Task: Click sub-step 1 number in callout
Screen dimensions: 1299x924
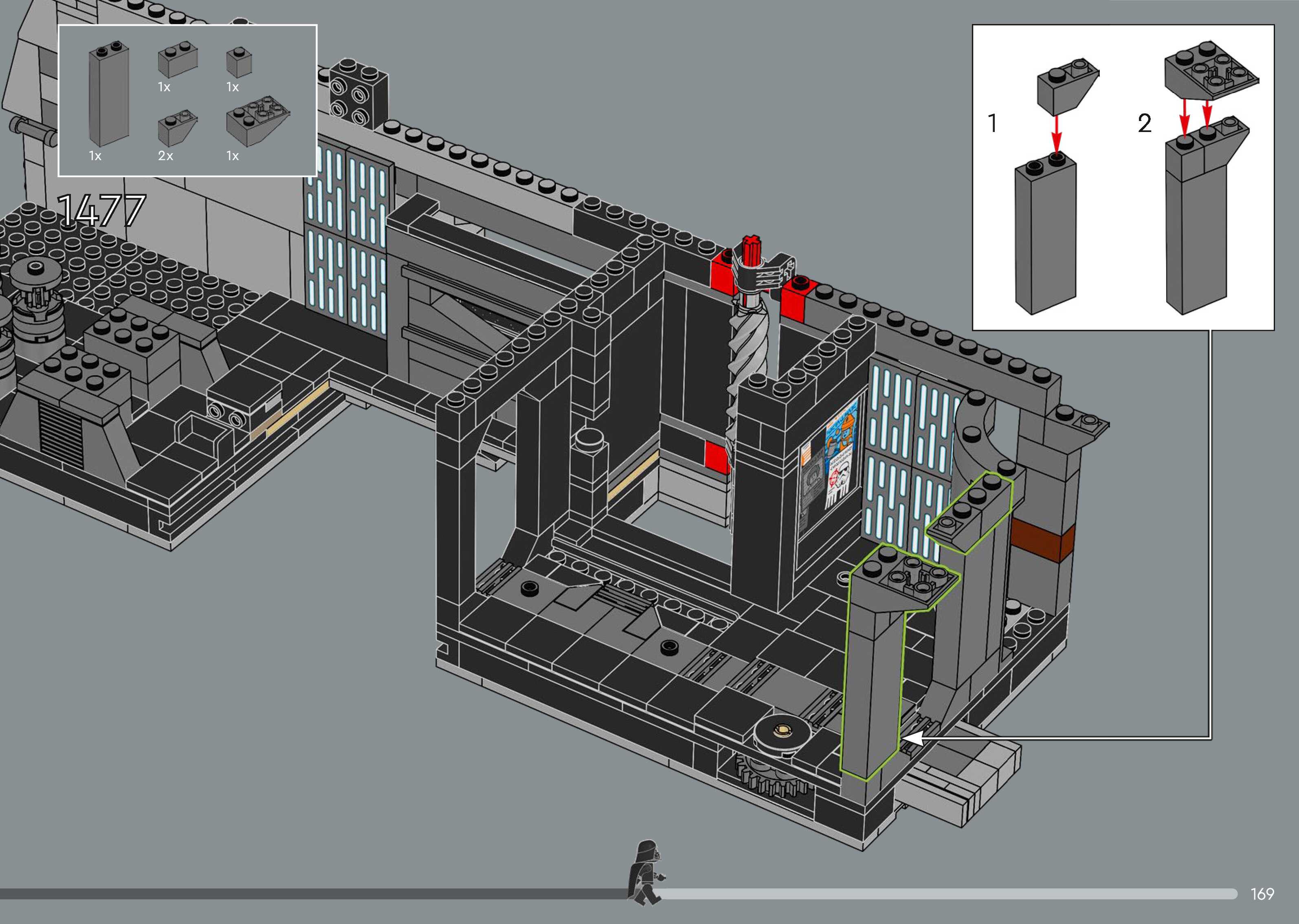Action: coord(992,123)
